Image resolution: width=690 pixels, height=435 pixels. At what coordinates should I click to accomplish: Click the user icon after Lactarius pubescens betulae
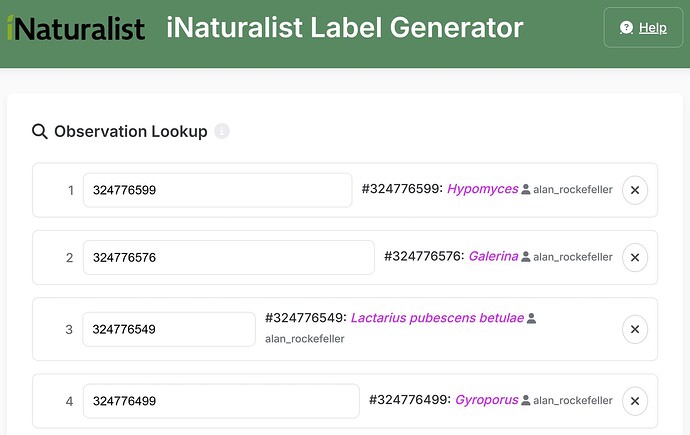531,318
